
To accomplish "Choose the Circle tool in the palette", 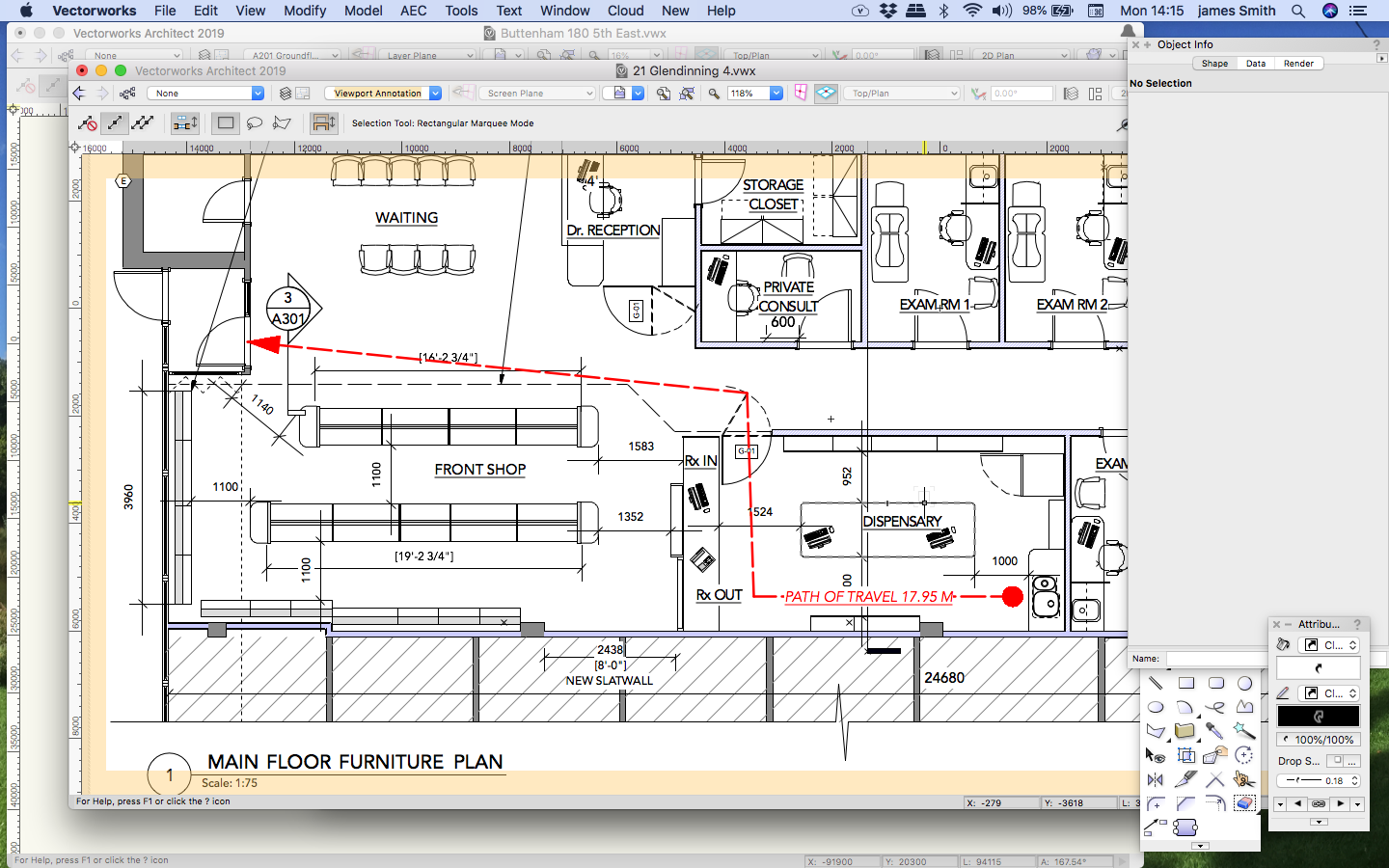I will (1245, 683).
